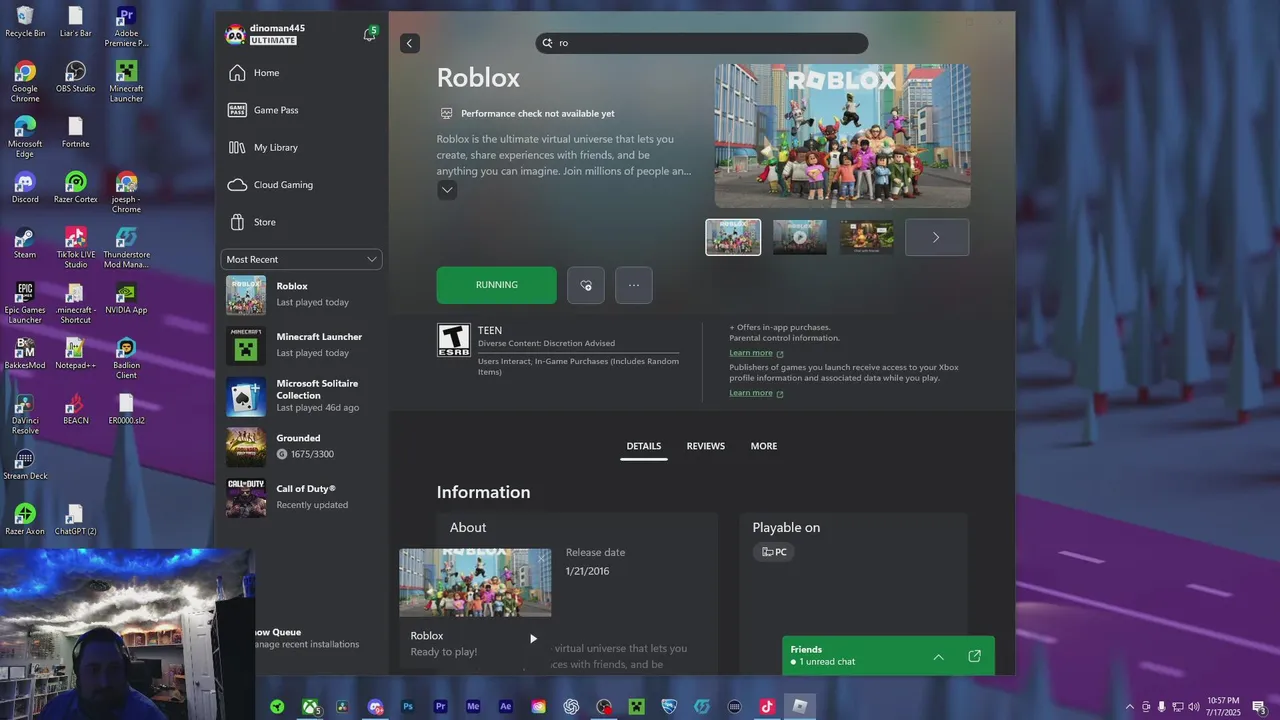Open Photoshop from the taskbar
The image size is (1280, 720).
click(408, 707)
